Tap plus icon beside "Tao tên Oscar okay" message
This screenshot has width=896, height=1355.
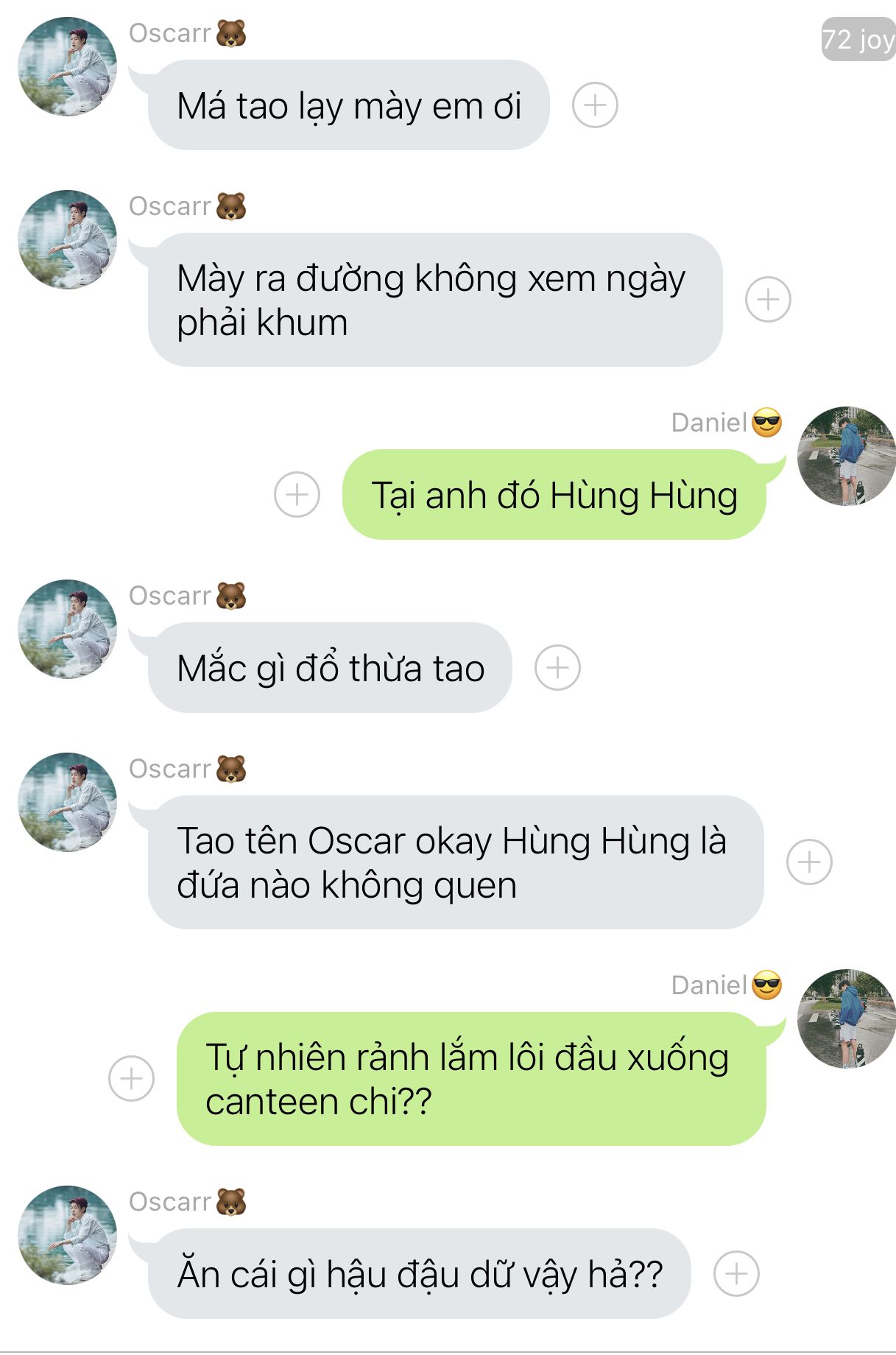pyautogui.click(x=809, y=862)
